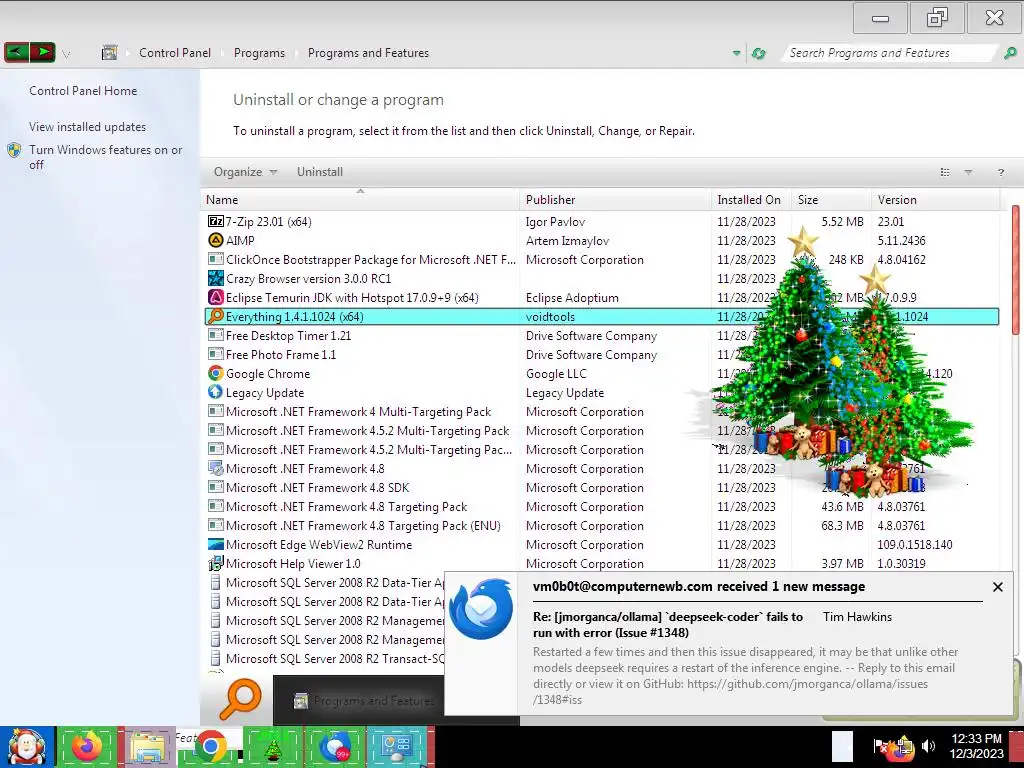Select the 7-Zip 23.01 icon
1024x768 pixels.
click(x=216, y=221)
